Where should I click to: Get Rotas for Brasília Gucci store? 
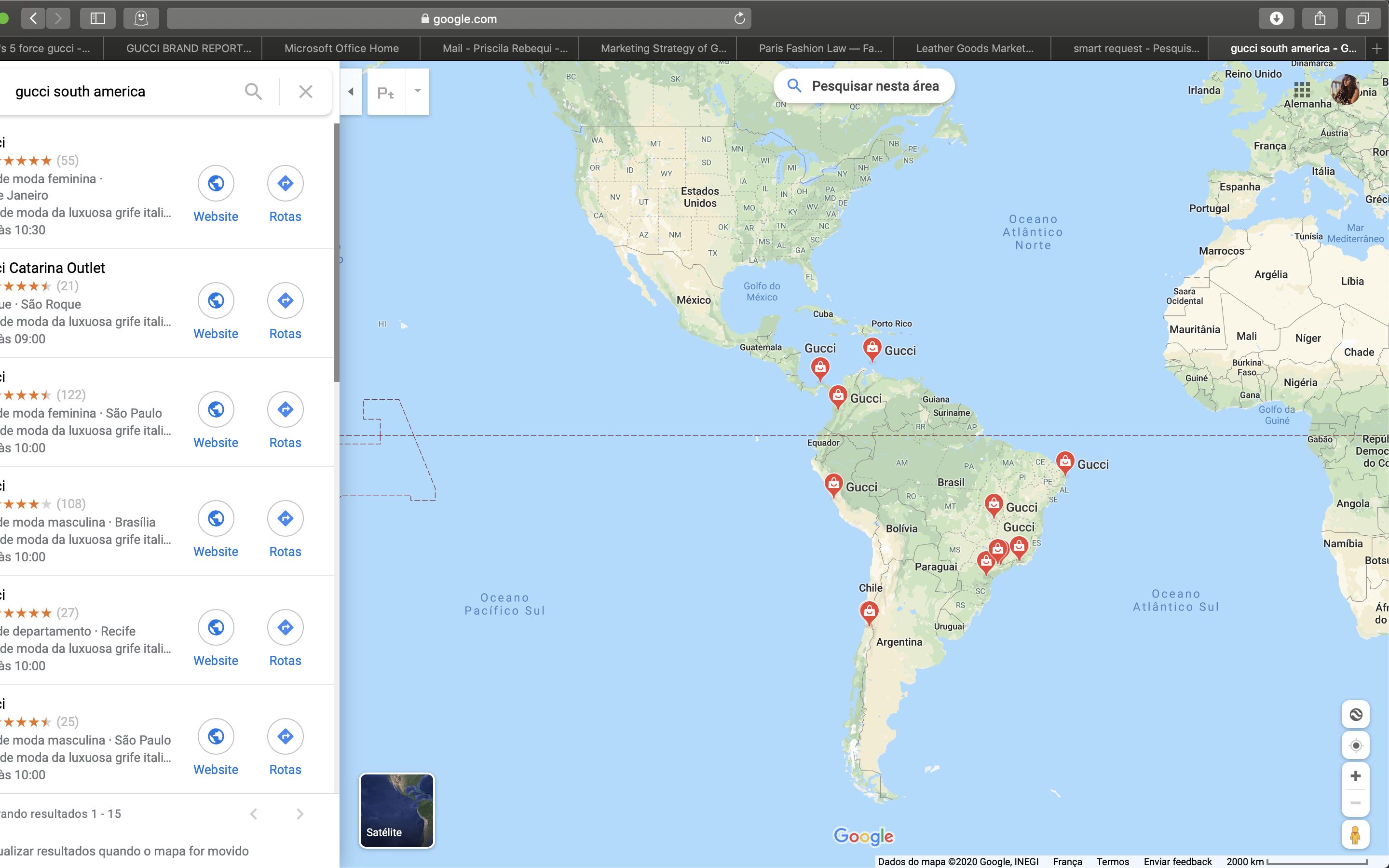click(x=285, y=518)
